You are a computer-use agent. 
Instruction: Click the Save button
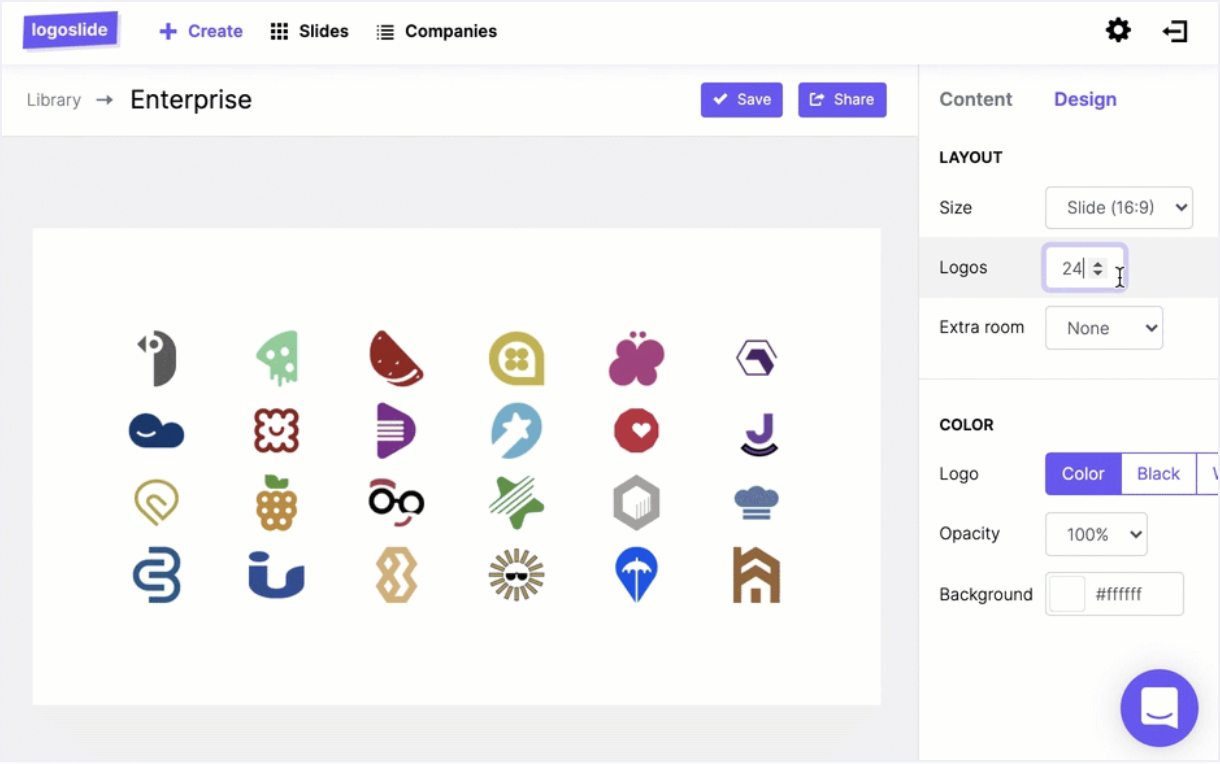pyautogui.click(x=742, y=99)
